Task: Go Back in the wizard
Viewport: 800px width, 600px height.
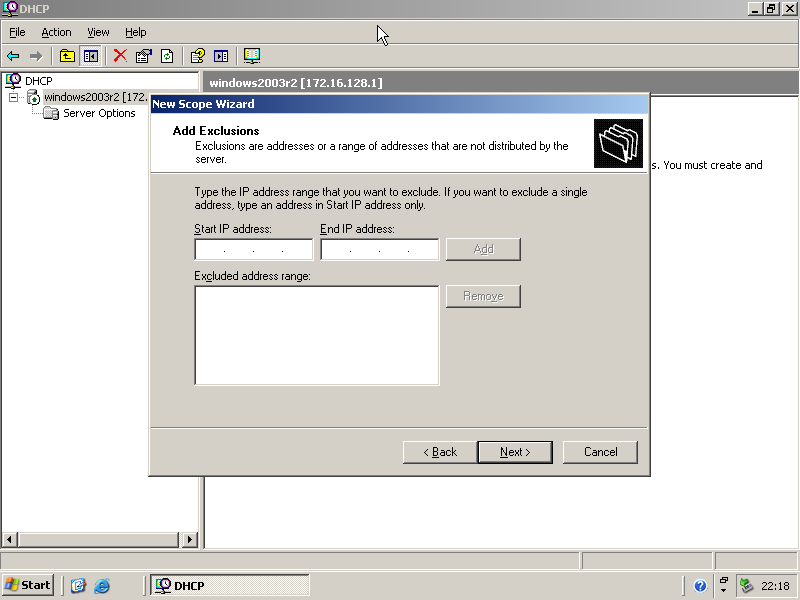Action: [x=440, y=452]
